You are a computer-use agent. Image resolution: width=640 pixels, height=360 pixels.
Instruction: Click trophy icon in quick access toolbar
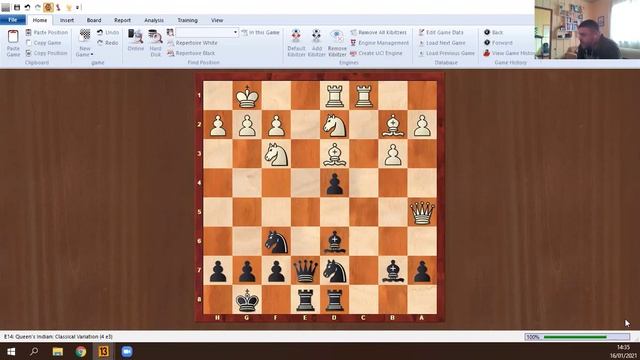(x=69, y=7)
